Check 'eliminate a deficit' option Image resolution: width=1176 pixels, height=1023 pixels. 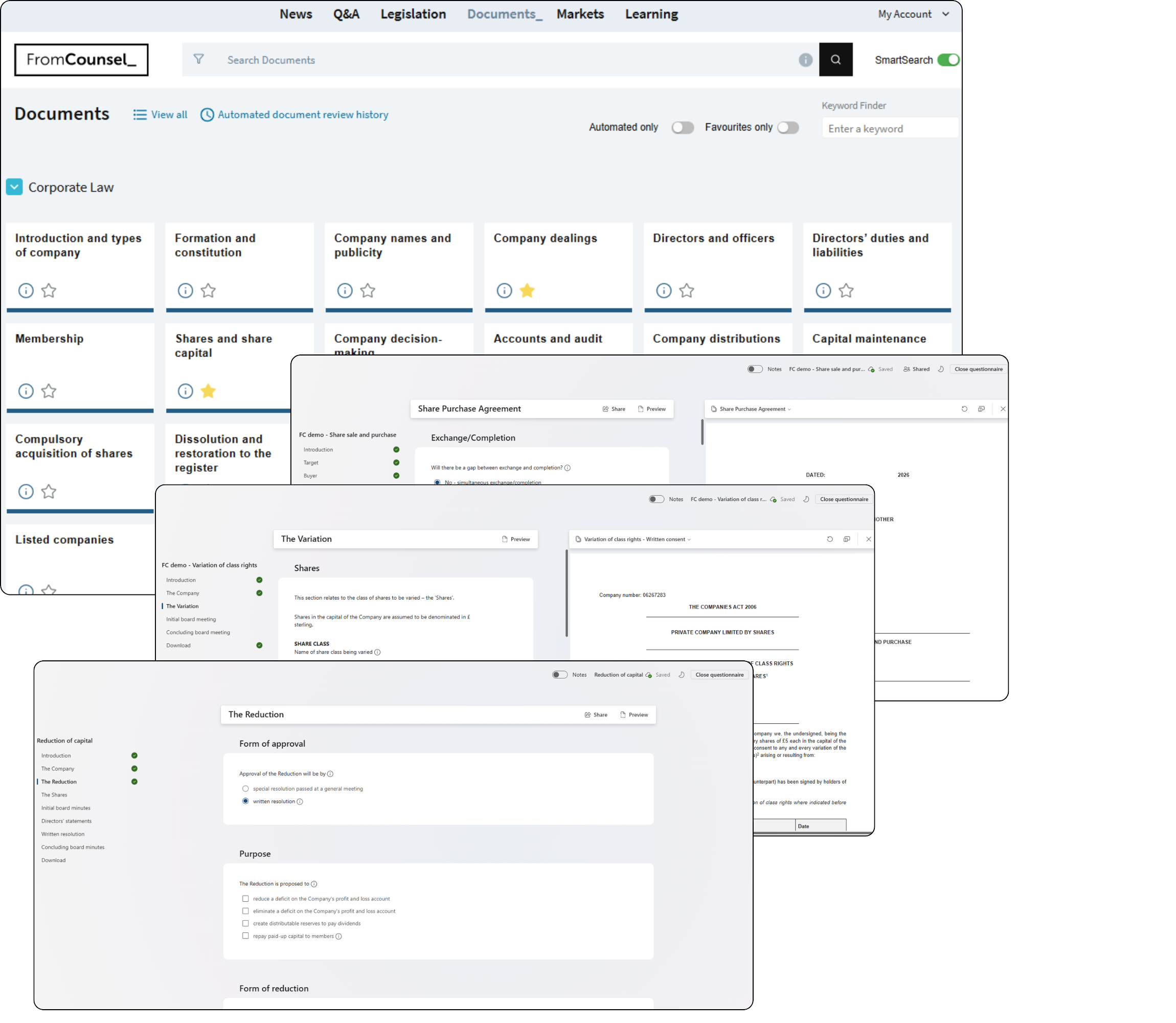tap(245, 911)
